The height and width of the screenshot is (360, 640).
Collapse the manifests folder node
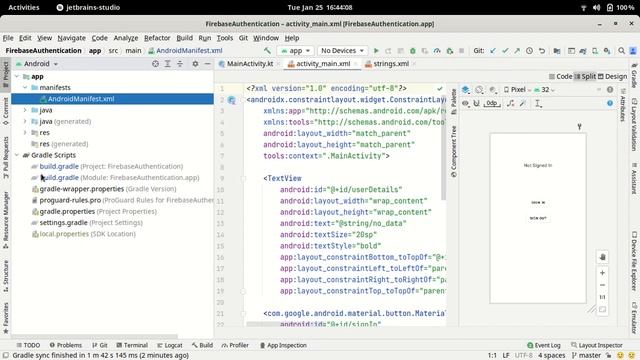[25, 87]
